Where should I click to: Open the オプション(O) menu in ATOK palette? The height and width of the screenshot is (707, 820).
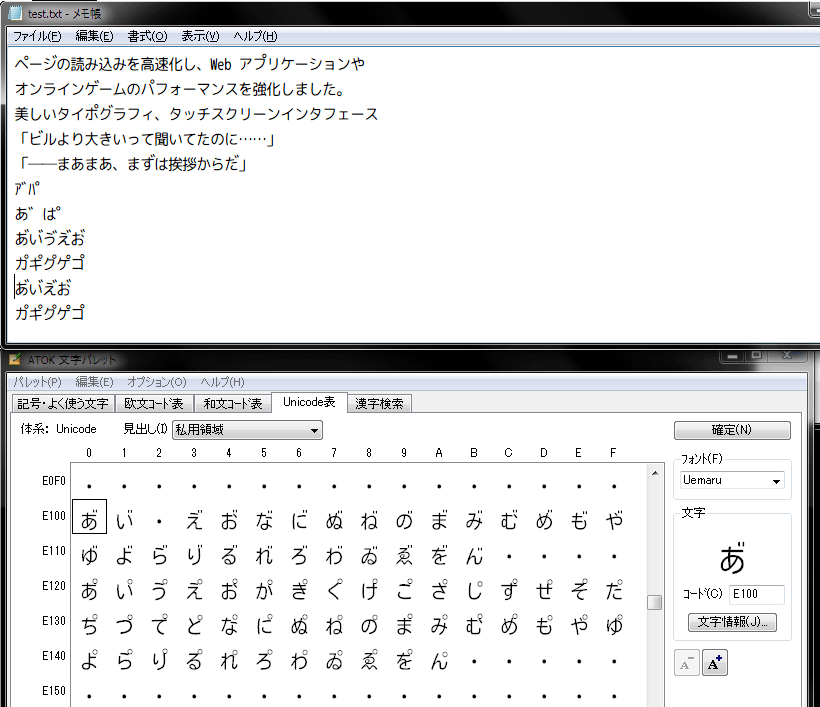(x=157, y=382)
